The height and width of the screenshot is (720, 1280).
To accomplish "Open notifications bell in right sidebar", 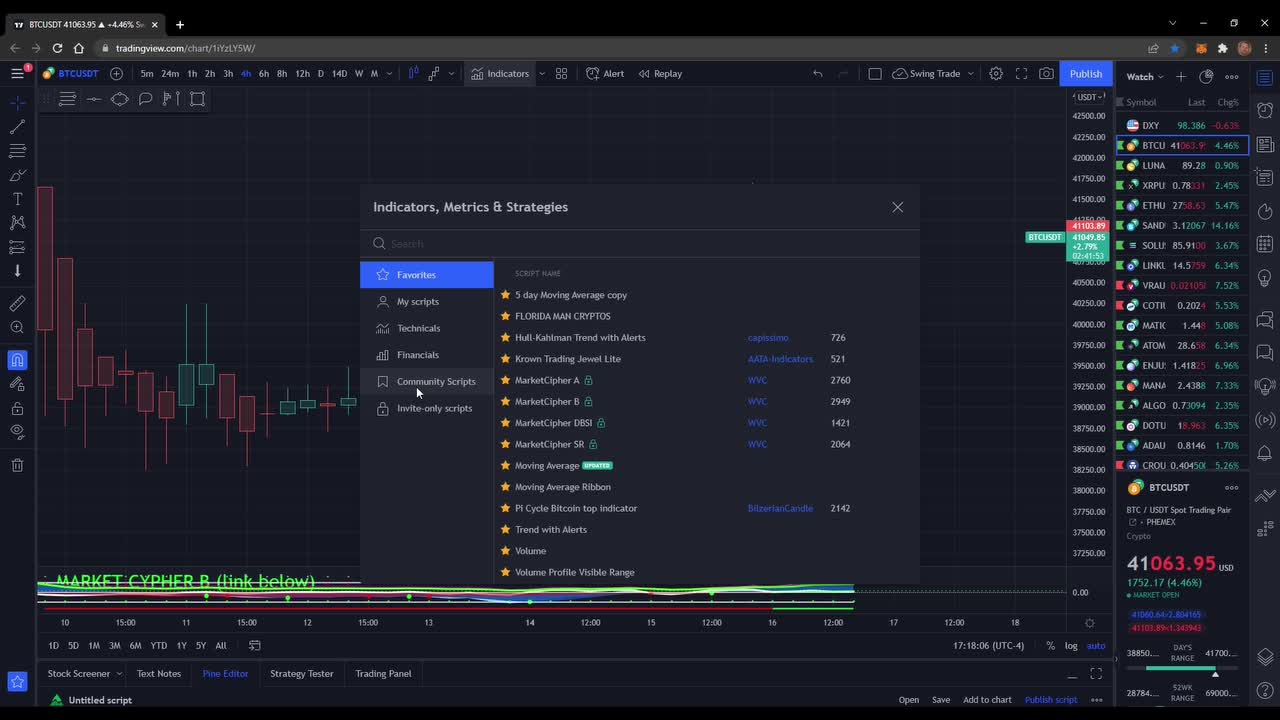I will 1265,453.
